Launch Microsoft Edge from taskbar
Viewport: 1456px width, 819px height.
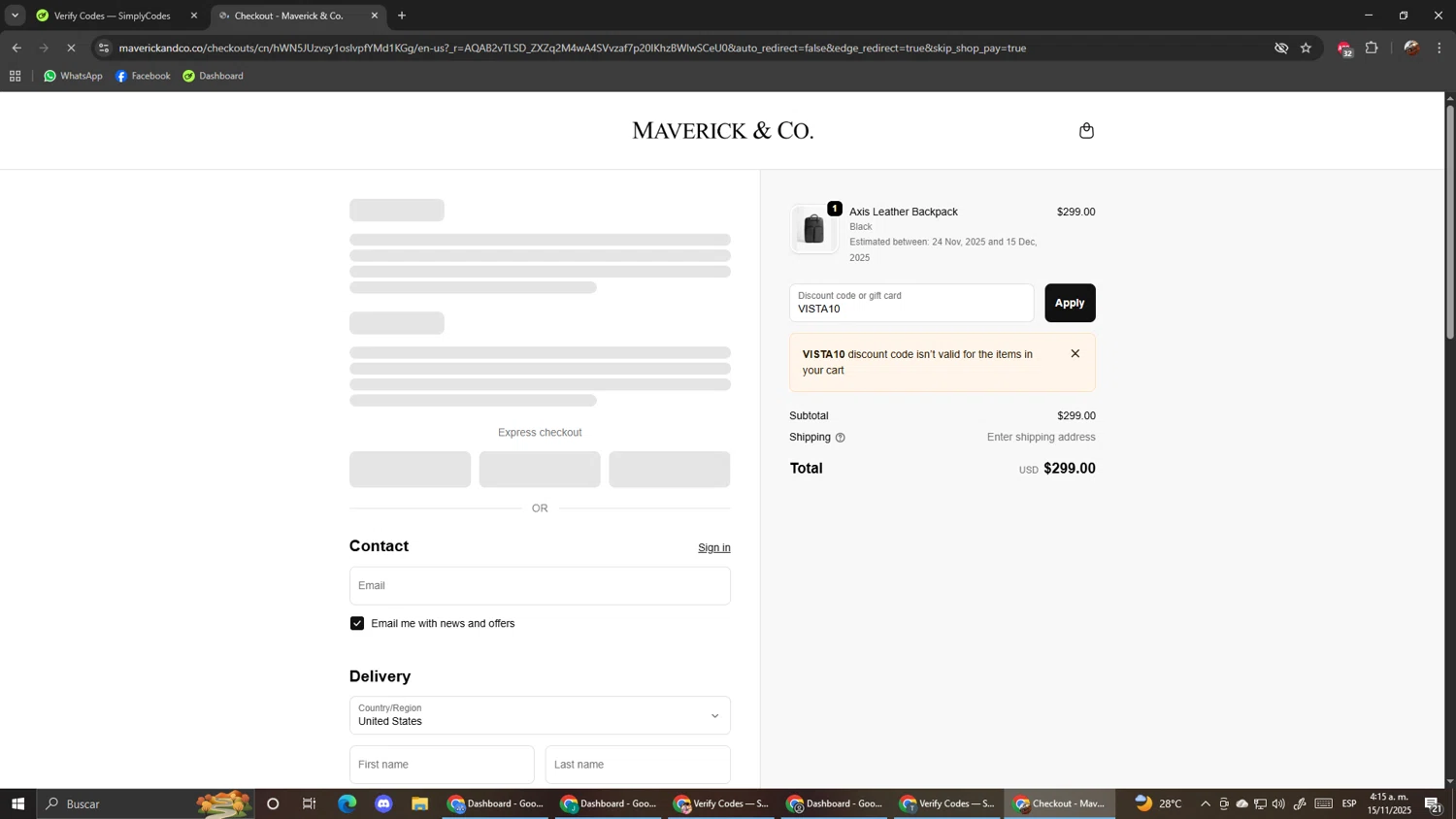click(347, 803)
